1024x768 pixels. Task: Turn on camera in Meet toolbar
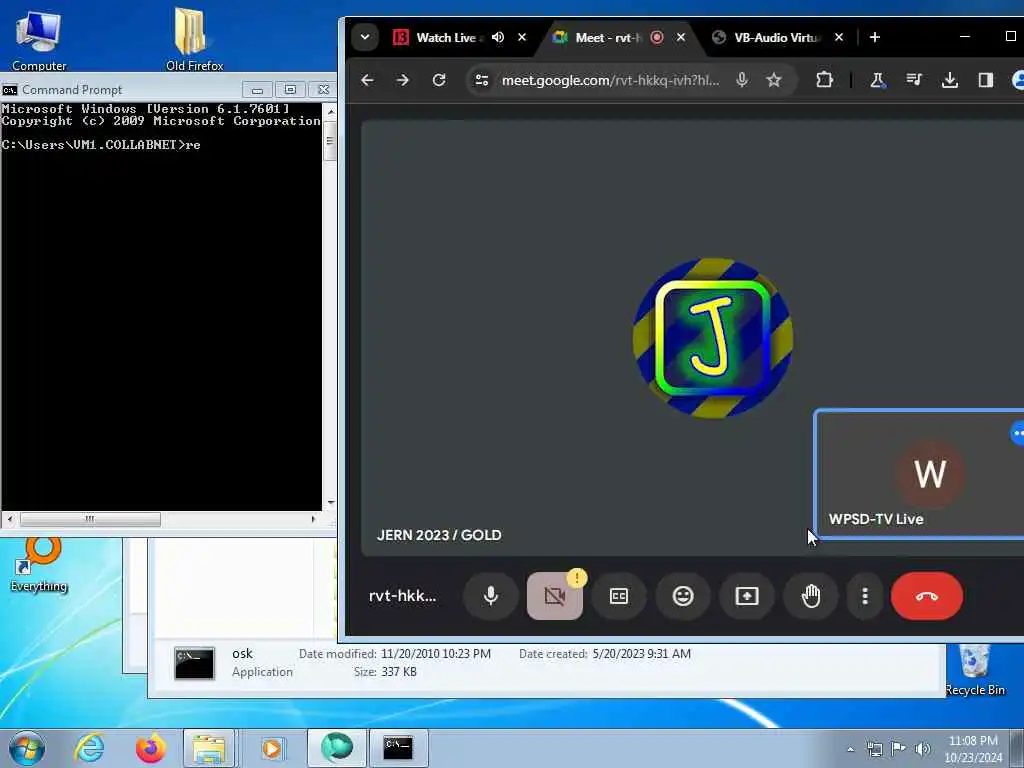(x=554, y=596)
